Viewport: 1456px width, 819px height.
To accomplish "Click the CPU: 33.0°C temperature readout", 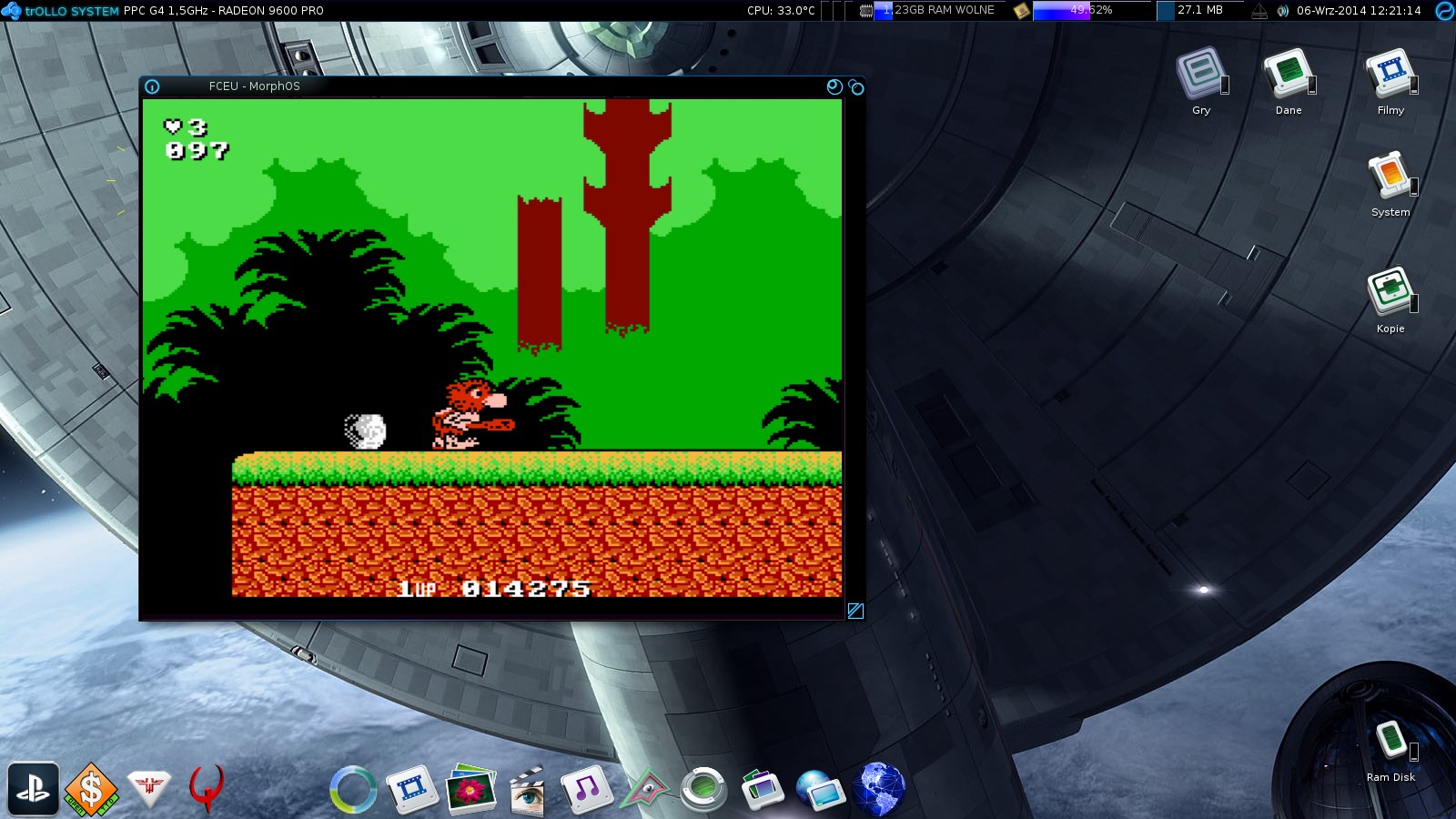I will coord(781,11).
